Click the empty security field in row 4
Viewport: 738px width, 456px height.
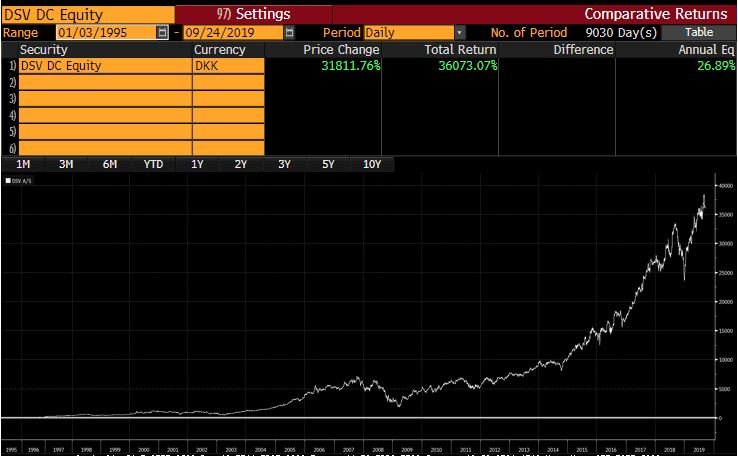(x=105, y=115)
